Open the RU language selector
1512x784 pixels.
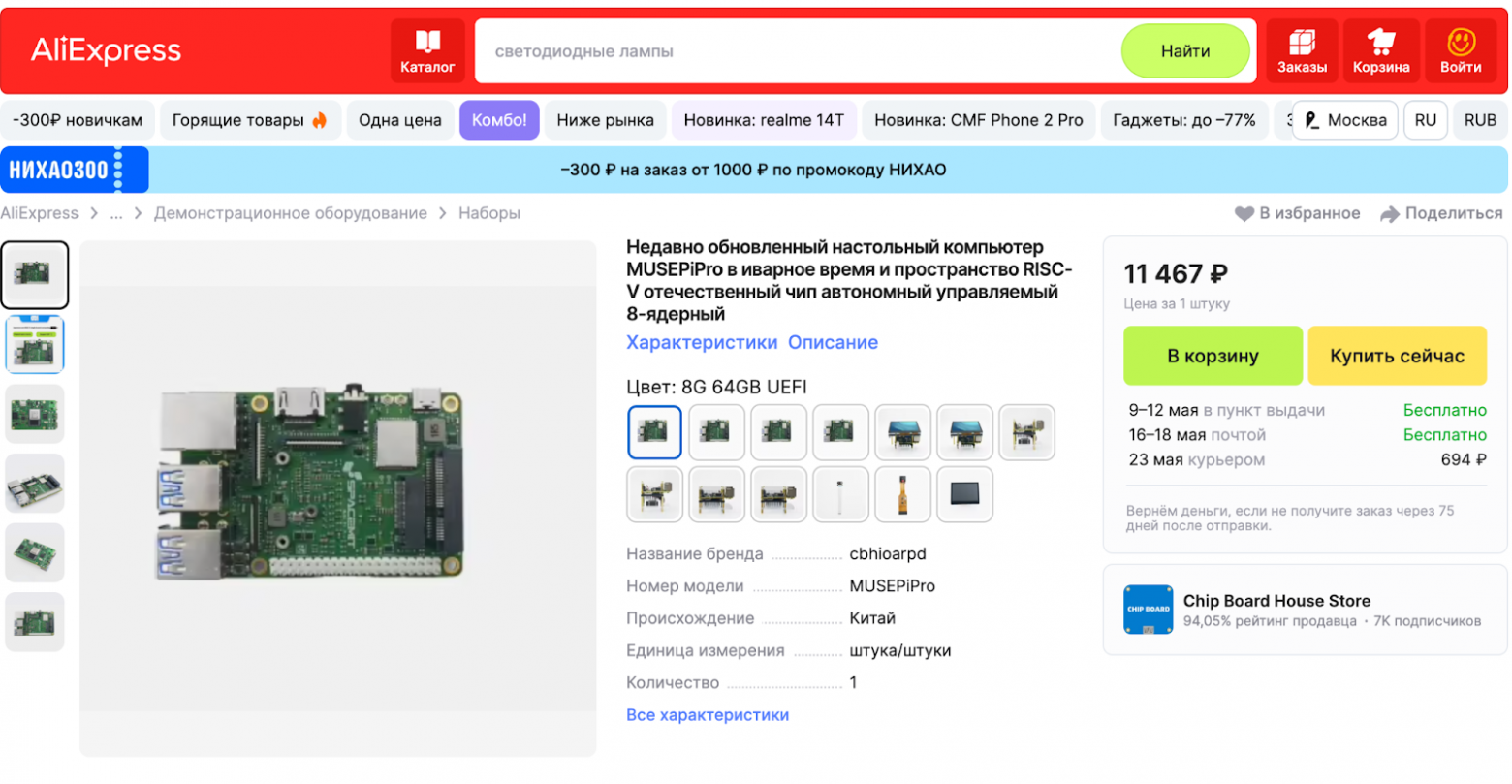(1425, 120)
